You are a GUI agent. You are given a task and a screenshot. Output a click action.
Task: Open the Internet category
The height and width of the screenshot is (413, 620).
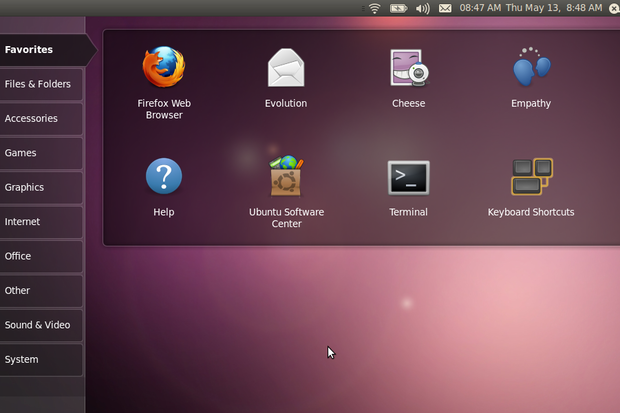[41, 222]
